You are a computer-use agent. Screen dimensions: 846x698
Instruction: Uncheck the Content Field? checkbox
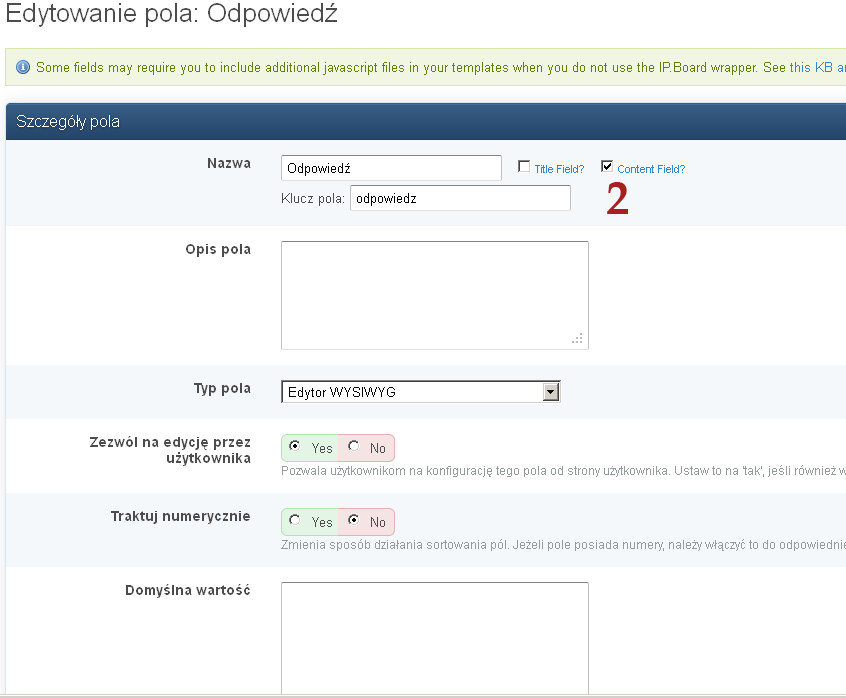coord(607,167)
